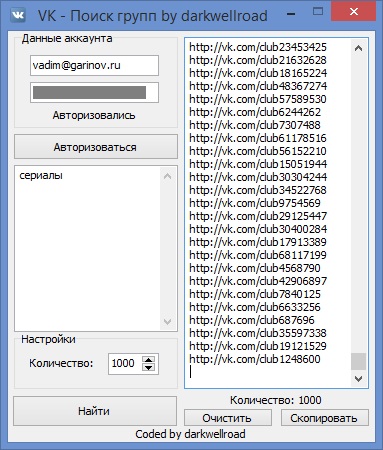This screenshot has height=450, width=383.
Task: Click the email field with vadim@garinov.ru
Action: point(94,65)
